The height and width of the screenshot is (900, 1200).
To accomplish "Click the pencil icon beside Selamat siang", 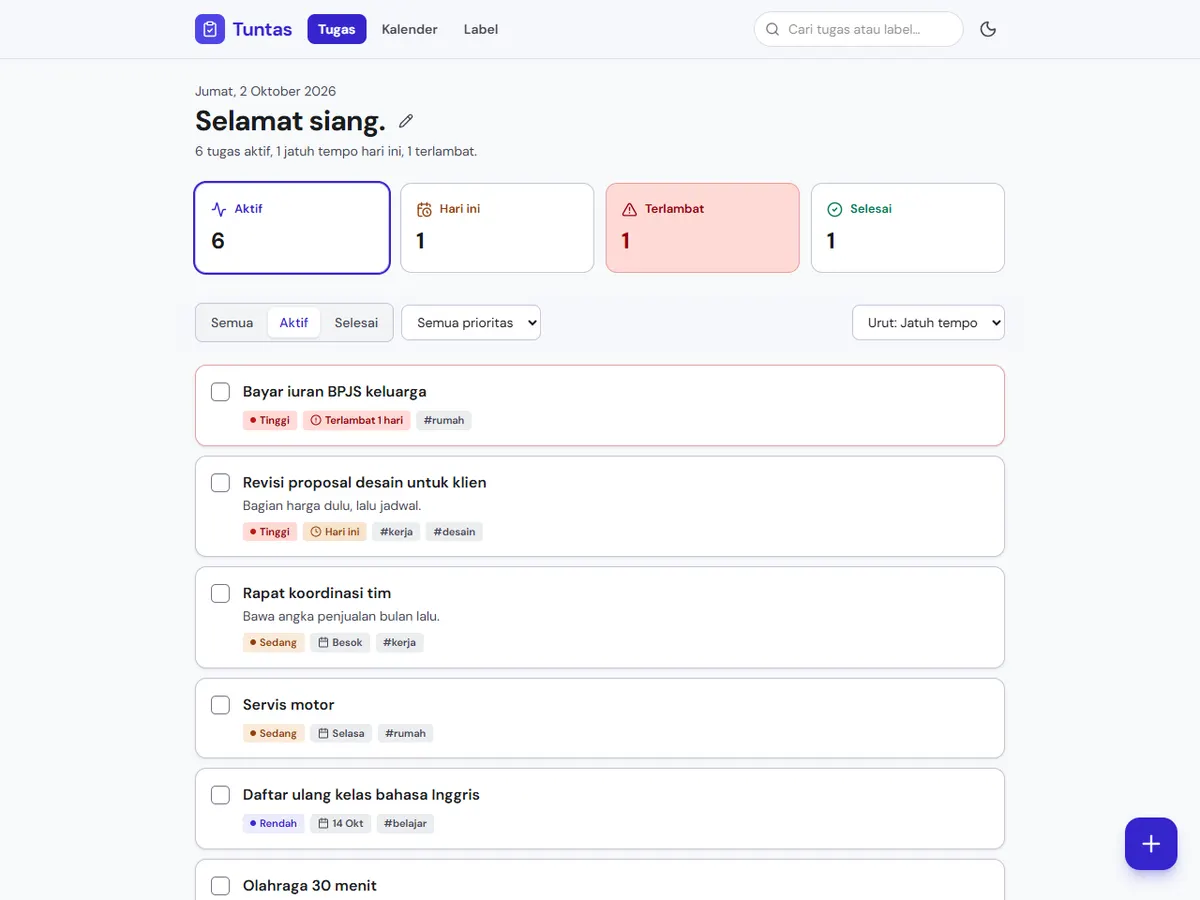I will pos(406,121).
